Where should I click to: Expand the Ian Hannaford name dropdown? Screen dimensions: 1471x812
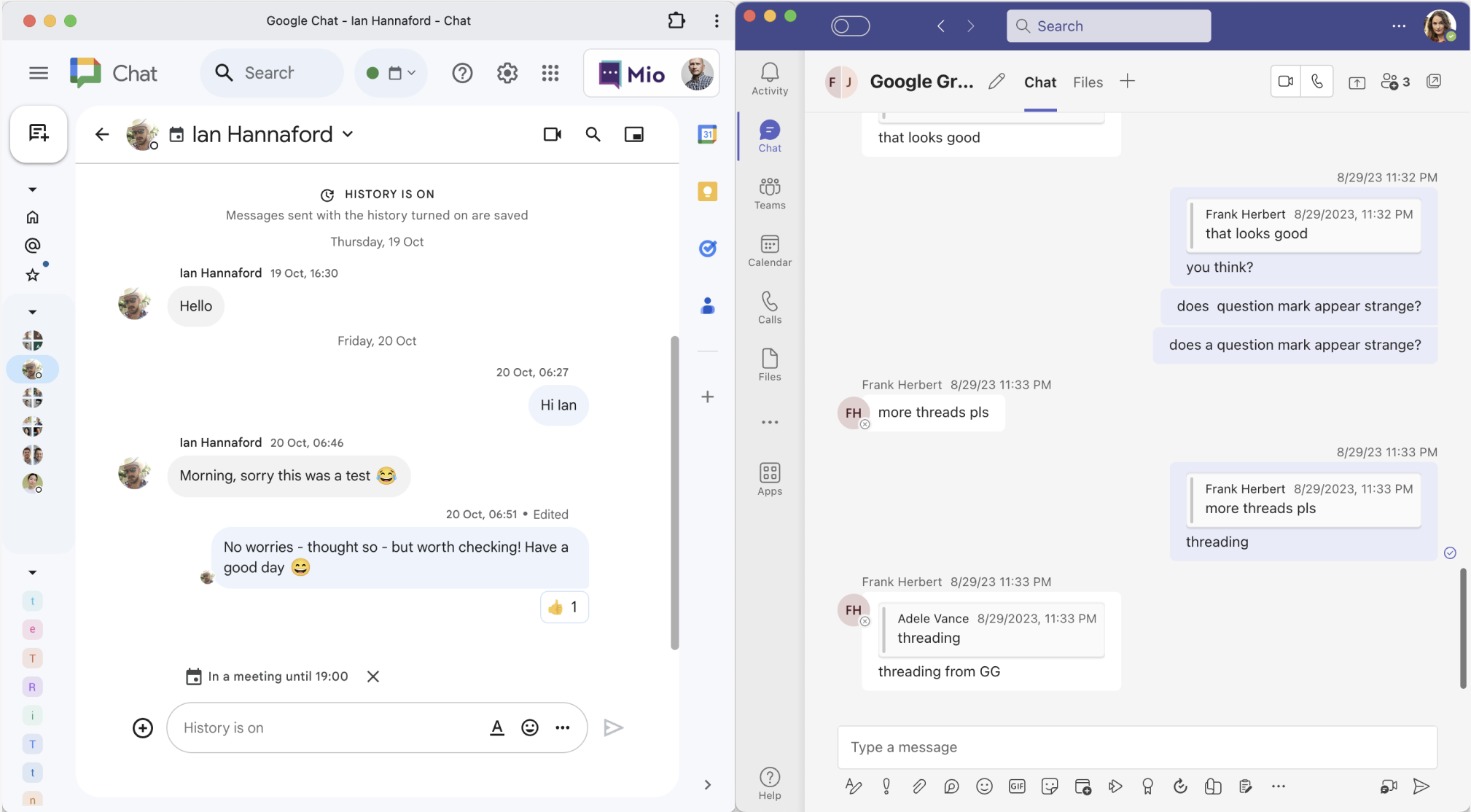coord(348,134)
